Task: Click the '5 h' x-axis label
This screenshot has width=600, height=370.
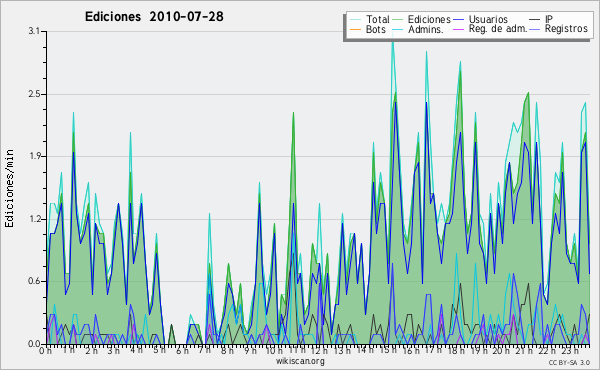Action: pyautogui.click(x=159, y=350)
